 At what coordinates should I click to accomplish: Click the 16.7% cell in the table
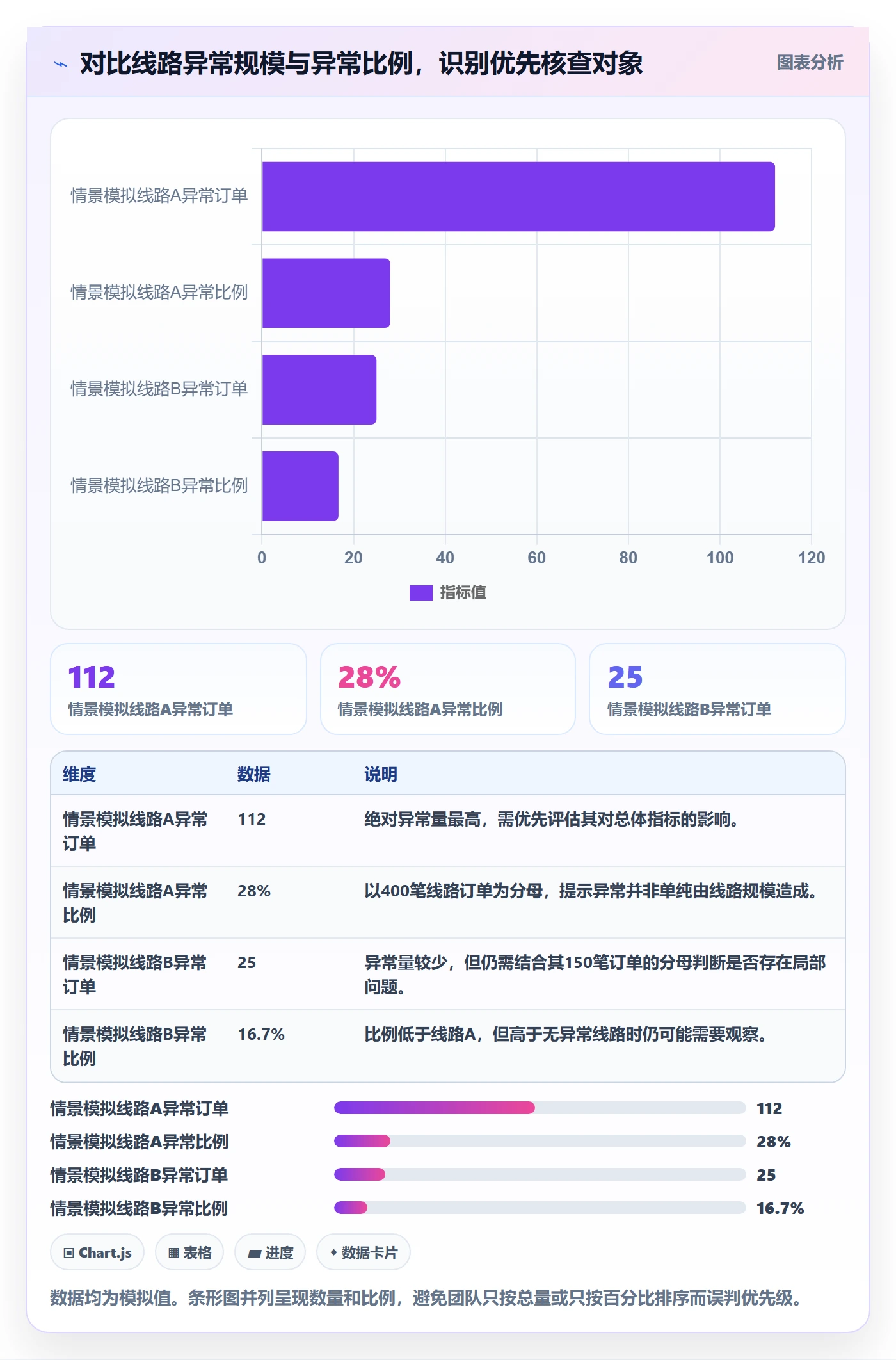pyautogui.click(x=261, y=1034)
